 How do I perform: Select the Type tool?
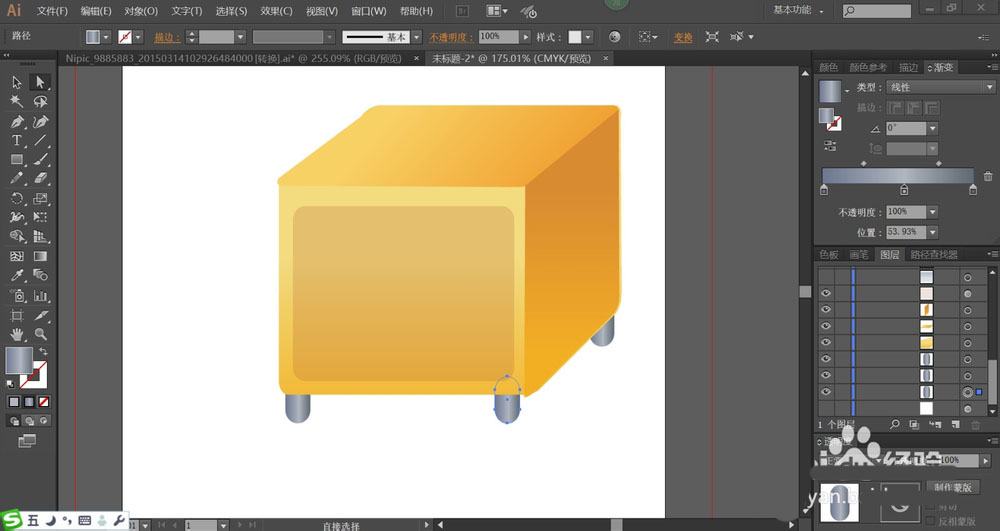tap(17, 140)
